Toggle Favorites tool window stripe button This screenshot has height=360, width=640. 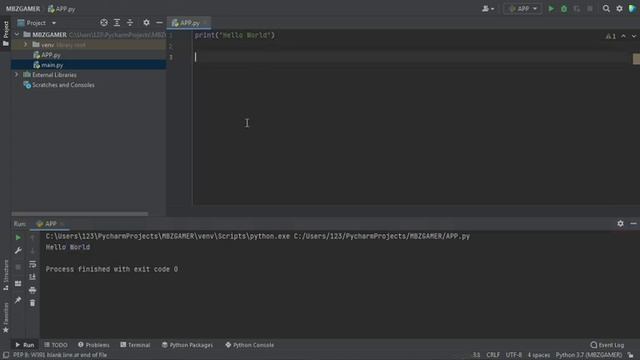click(x=6, y=318)
